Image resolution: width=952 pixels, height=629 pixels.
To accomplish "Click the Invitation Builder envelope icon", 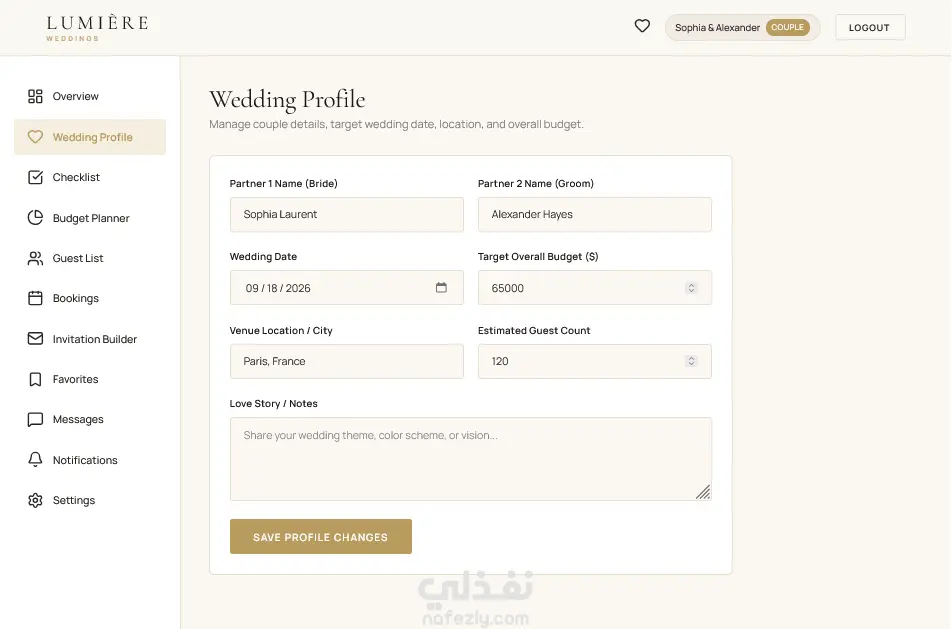I will click(x=35, y=338).
